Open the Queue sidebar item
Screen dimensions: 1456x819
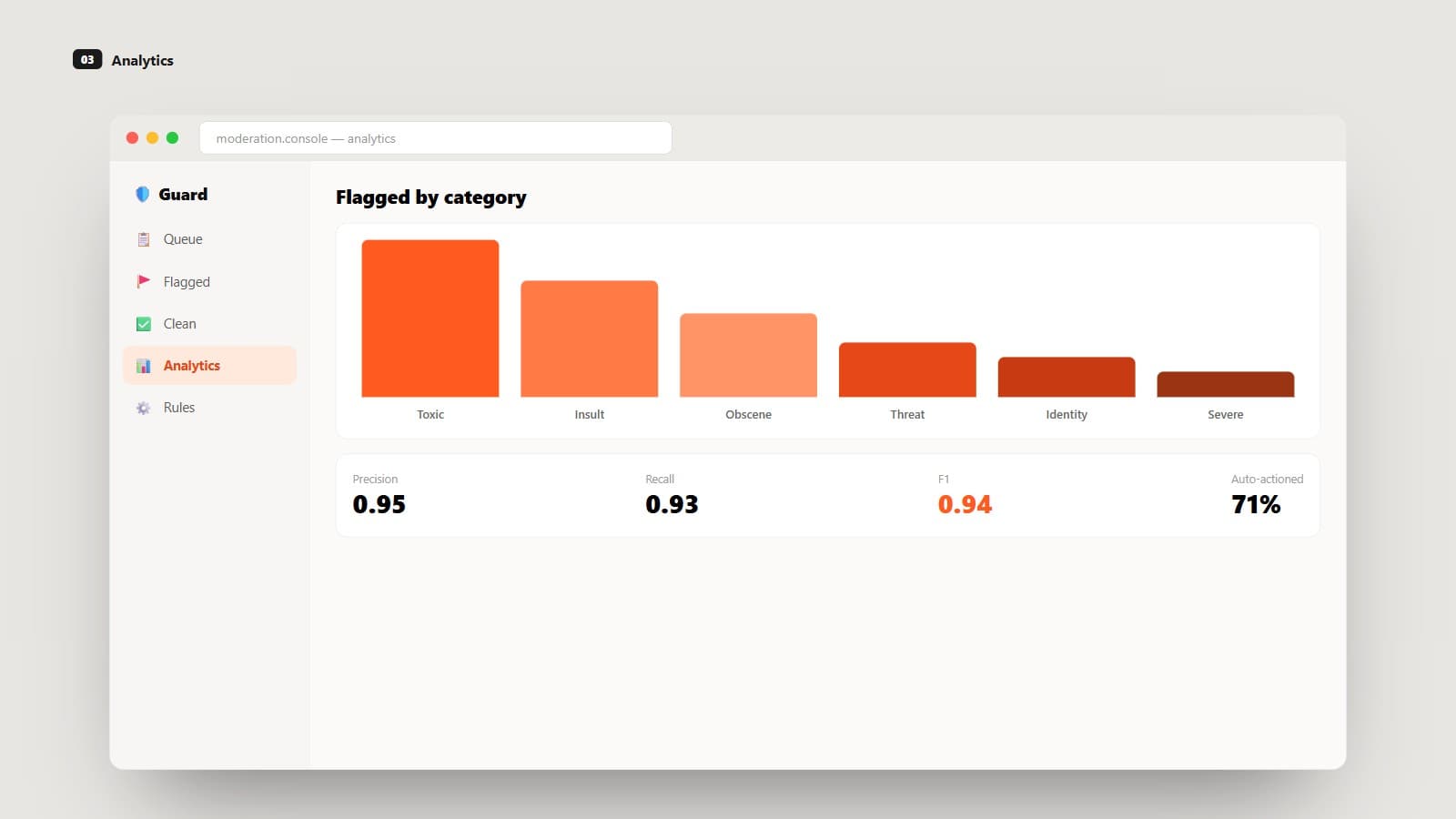pyautogui.click(x=209, y=239)
